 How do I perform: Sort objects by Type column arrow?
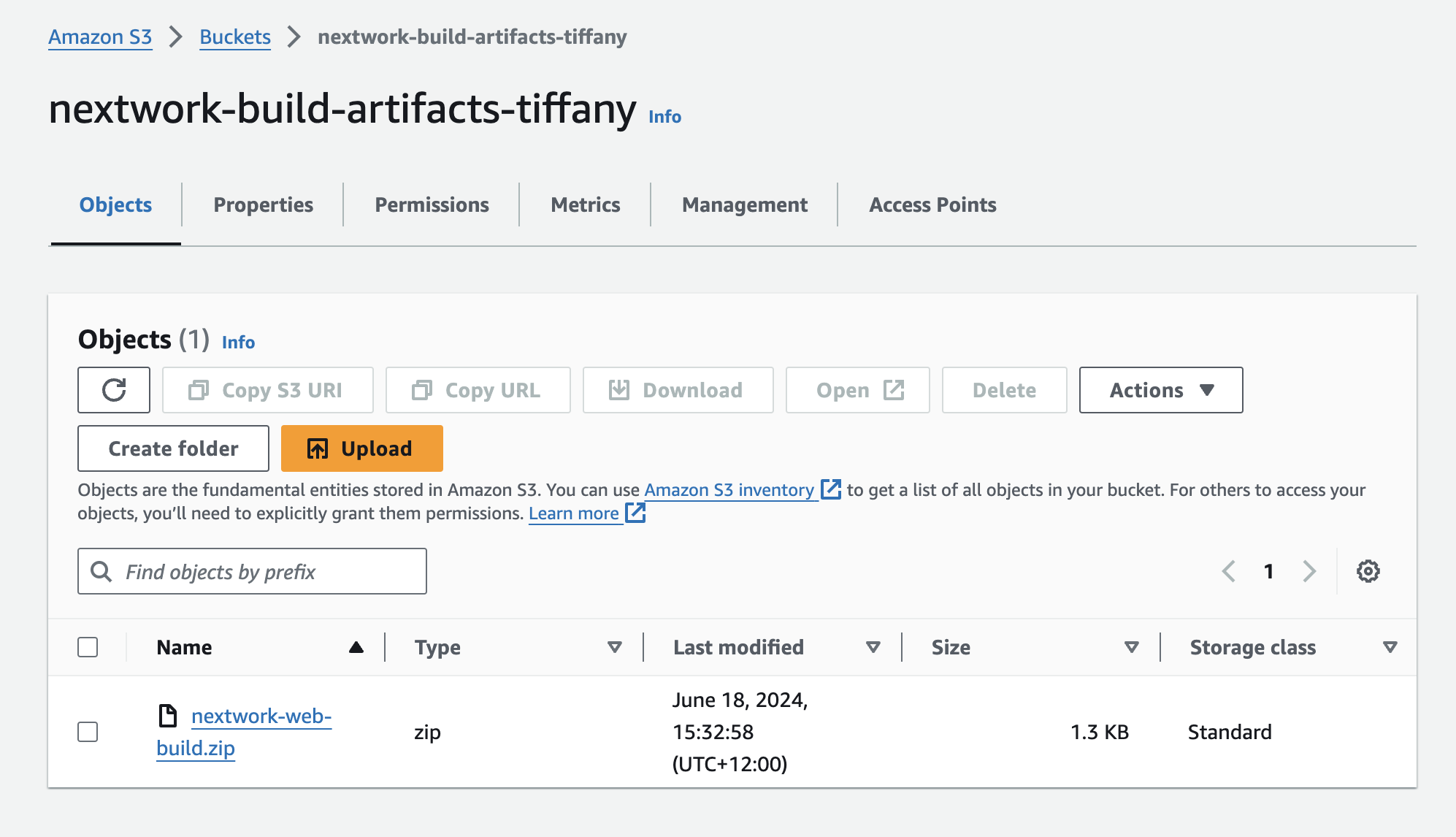pyautogui.click(x=615, y=647)
